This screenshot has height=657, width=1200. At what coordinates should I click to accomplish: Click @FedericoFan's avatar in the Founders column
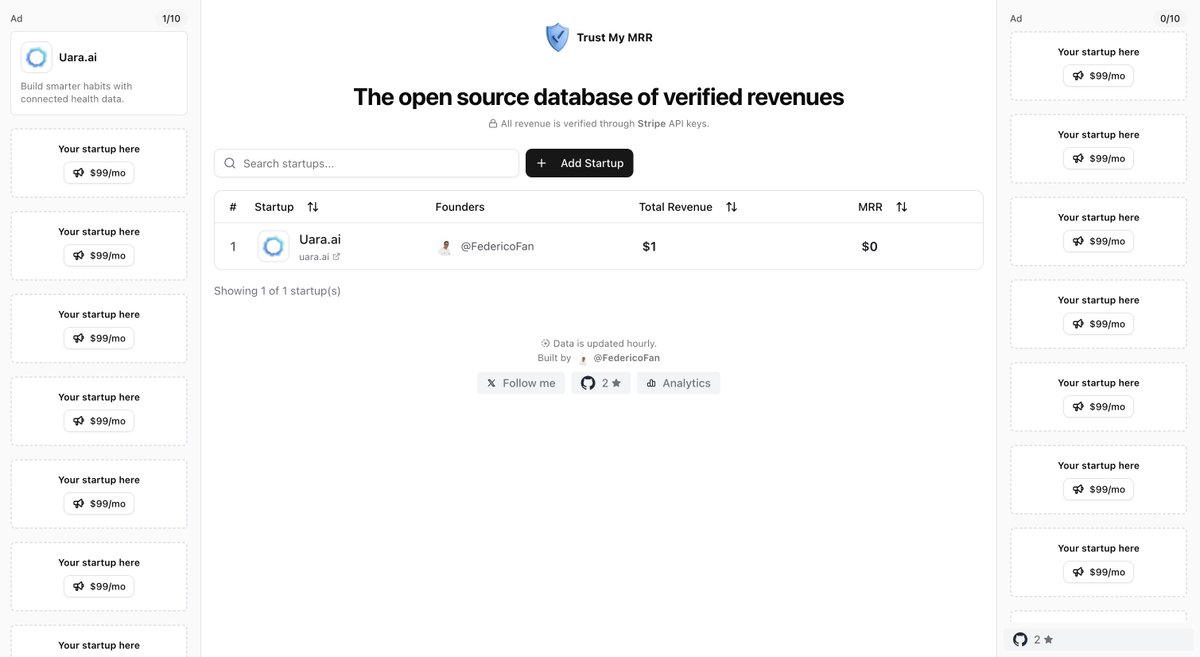(445, 245)
